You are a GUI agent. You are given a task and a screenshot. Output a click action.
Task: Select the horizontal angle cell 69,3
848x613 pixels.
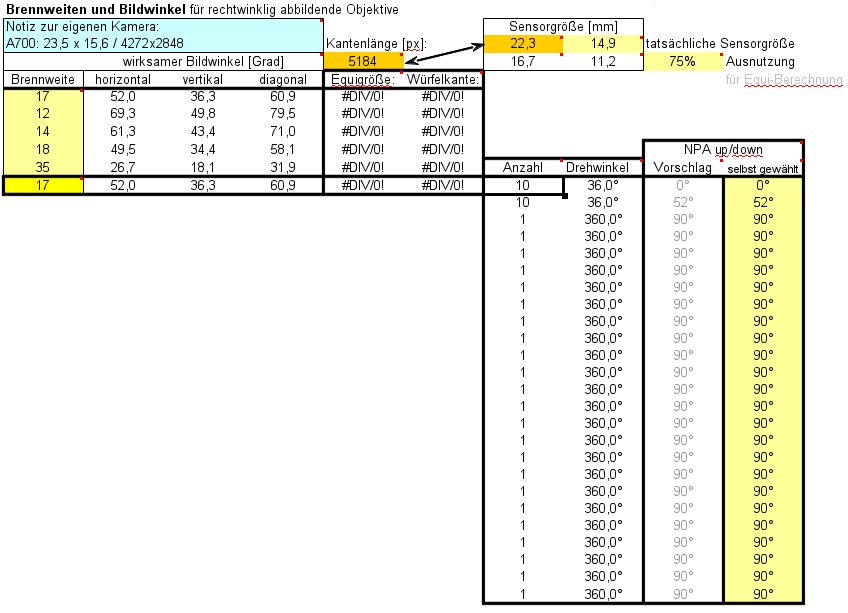[123, 114]
